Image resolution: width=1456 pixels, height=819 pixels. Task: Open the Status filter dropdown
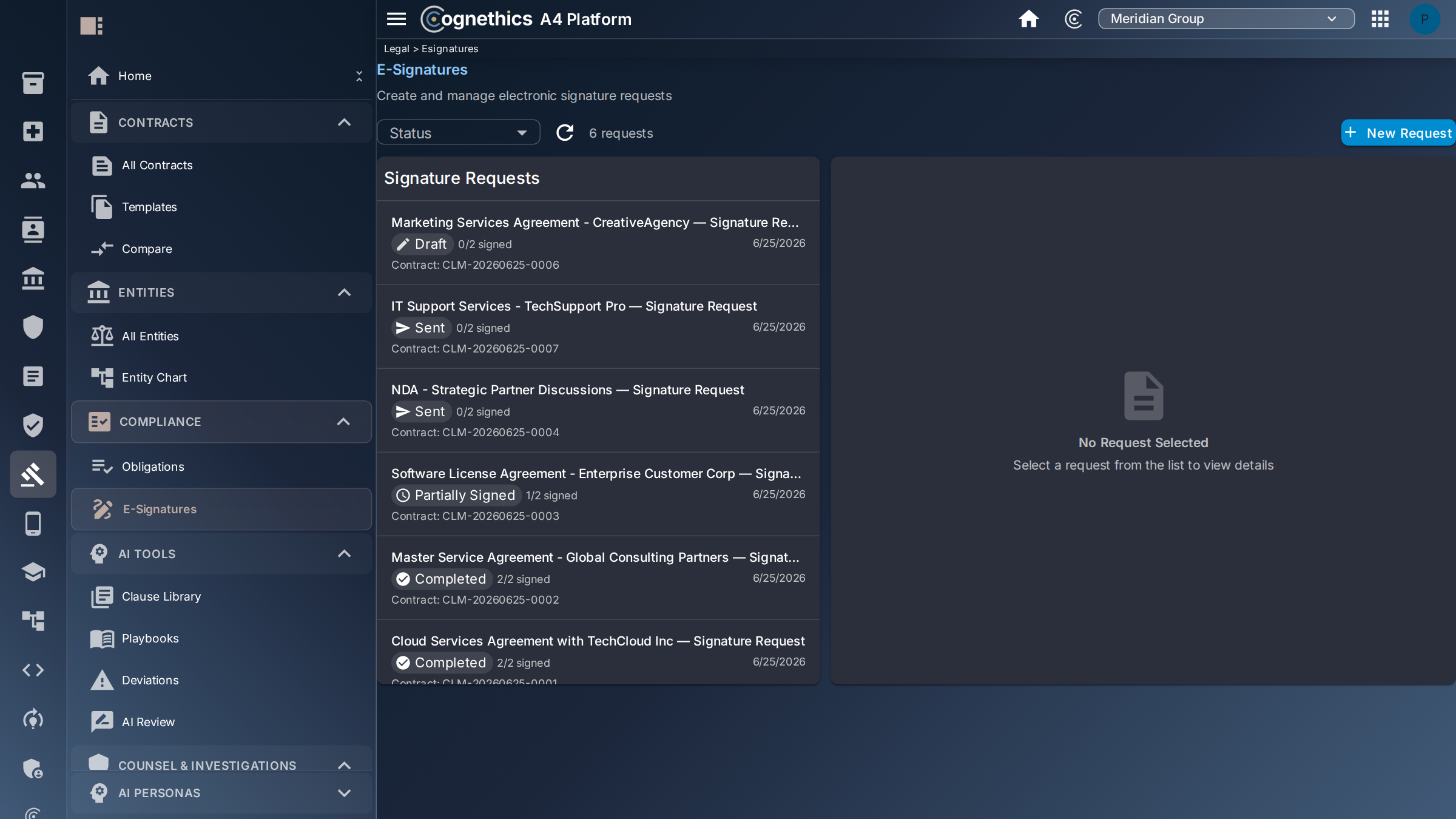pyautogui.click(x=459, y=133)
